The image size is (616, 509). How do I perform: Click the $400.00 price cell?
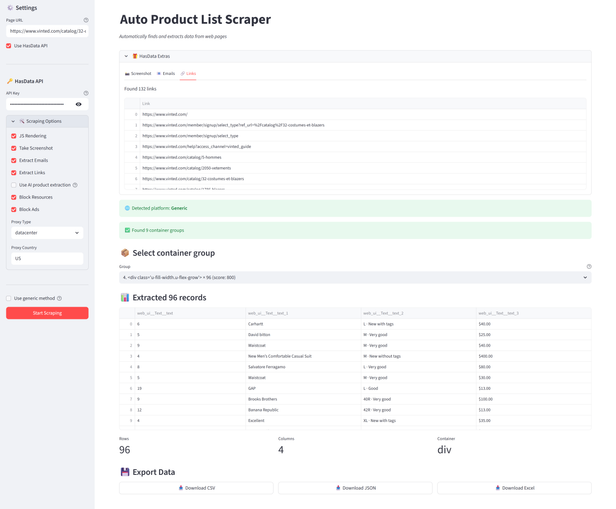click(534, 356)
